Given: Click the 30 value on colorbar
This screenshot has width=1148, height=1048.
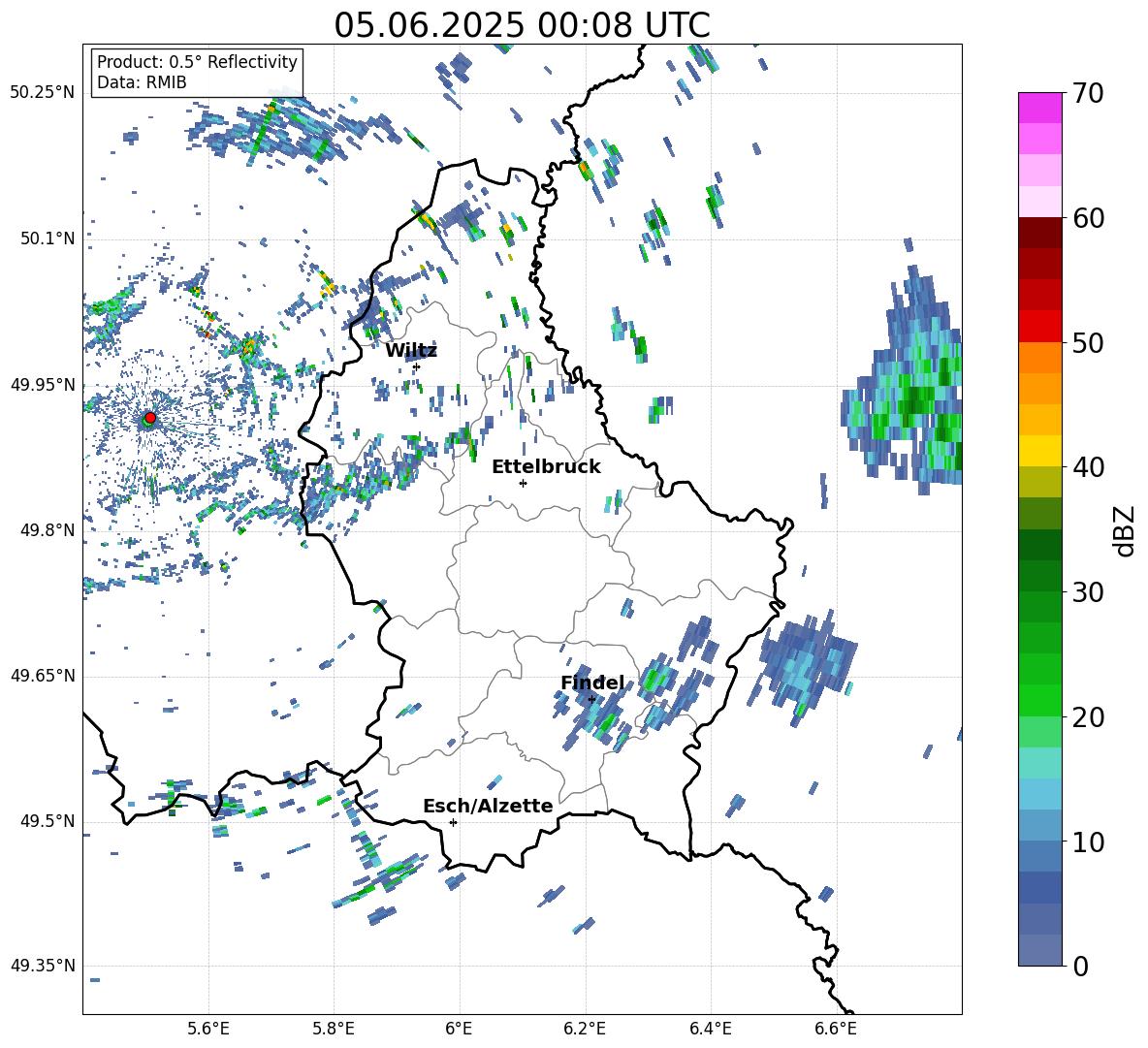Looking at the screenshot, I should (x=1088, y=592).
